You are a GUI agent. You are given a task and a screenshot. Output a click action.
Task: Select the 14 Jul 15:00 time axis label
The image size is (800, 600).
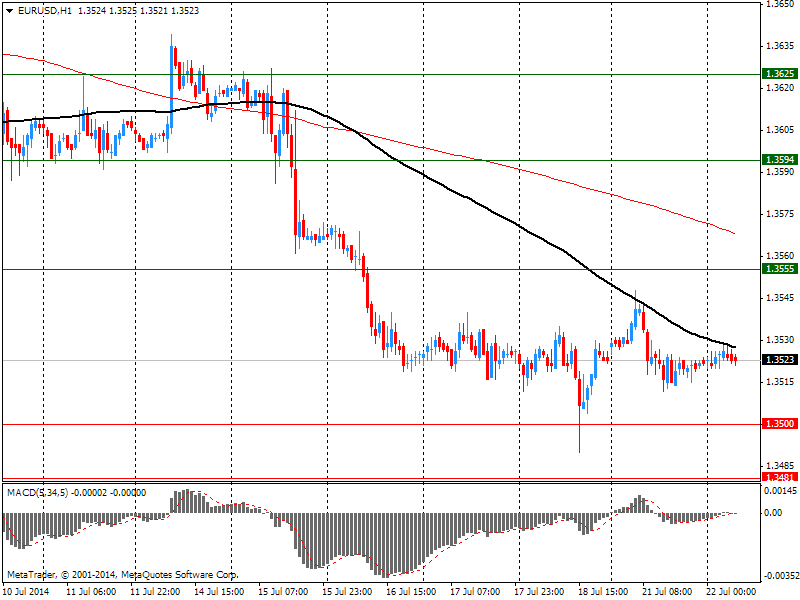(219, 592)
